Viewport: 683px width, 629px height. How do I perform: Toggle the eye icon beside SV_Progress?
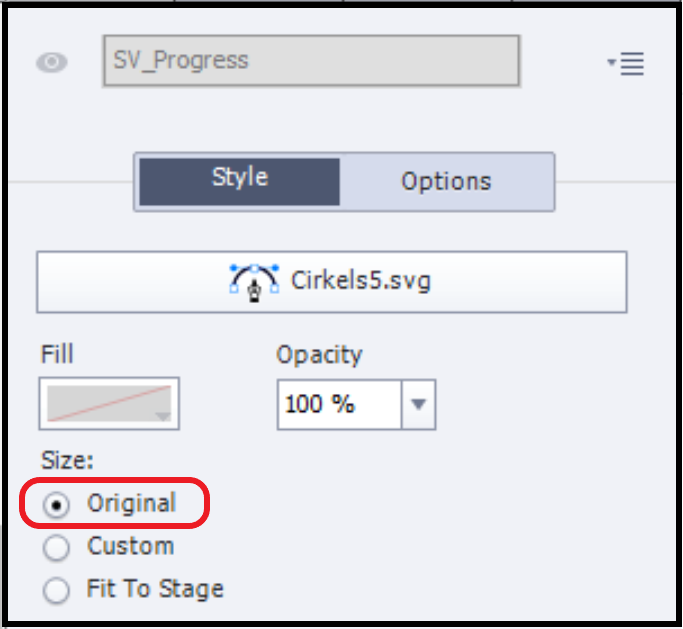point(52,62)
